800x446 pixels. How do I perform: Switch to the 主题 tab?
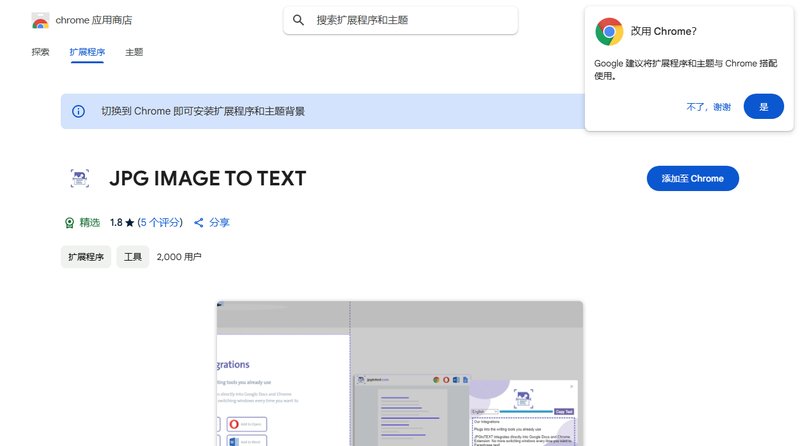click(134, 52)
